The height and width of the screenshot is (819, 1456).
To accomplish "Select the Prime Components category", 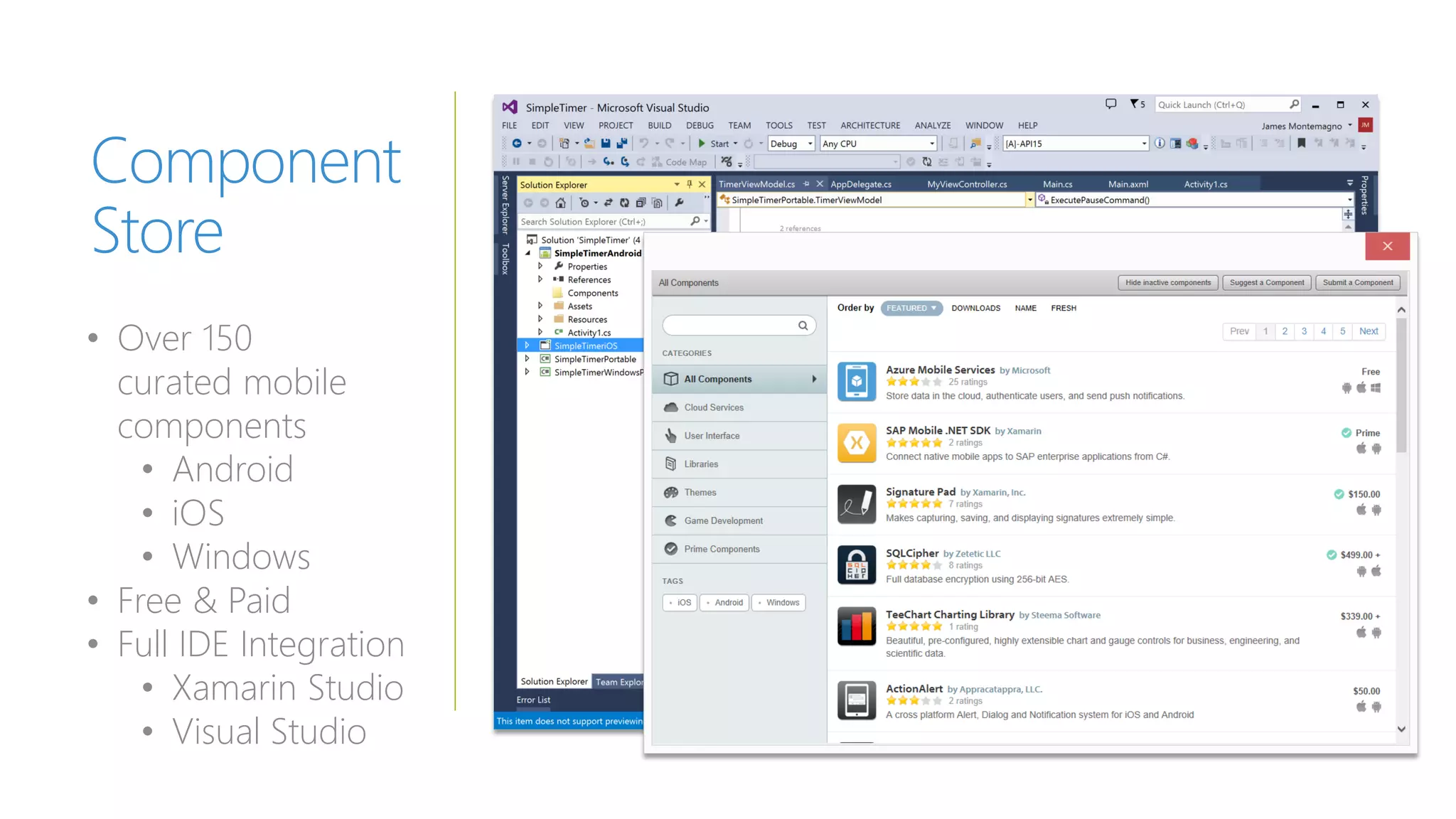I will 739,550.
